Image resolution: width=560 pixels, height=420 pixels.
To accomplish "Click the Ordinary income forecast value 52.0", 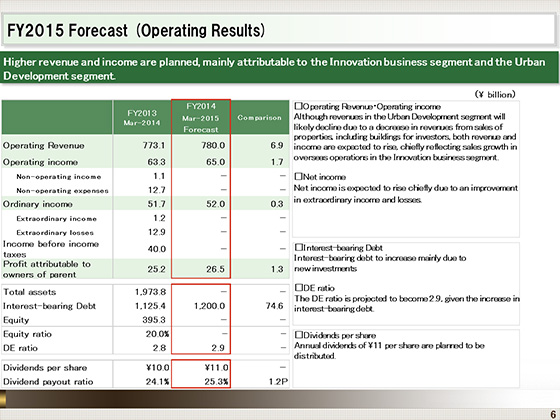I will tap(216, 204).
